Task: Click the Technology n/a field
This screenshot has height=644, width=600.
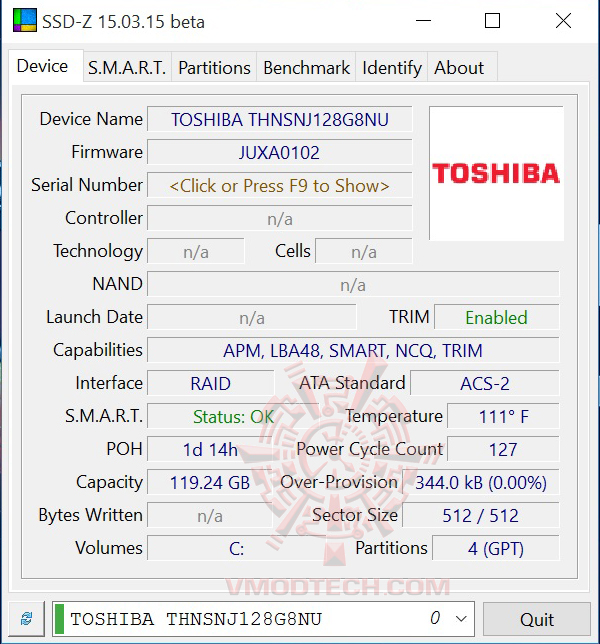Action: [x=196, y=252]
